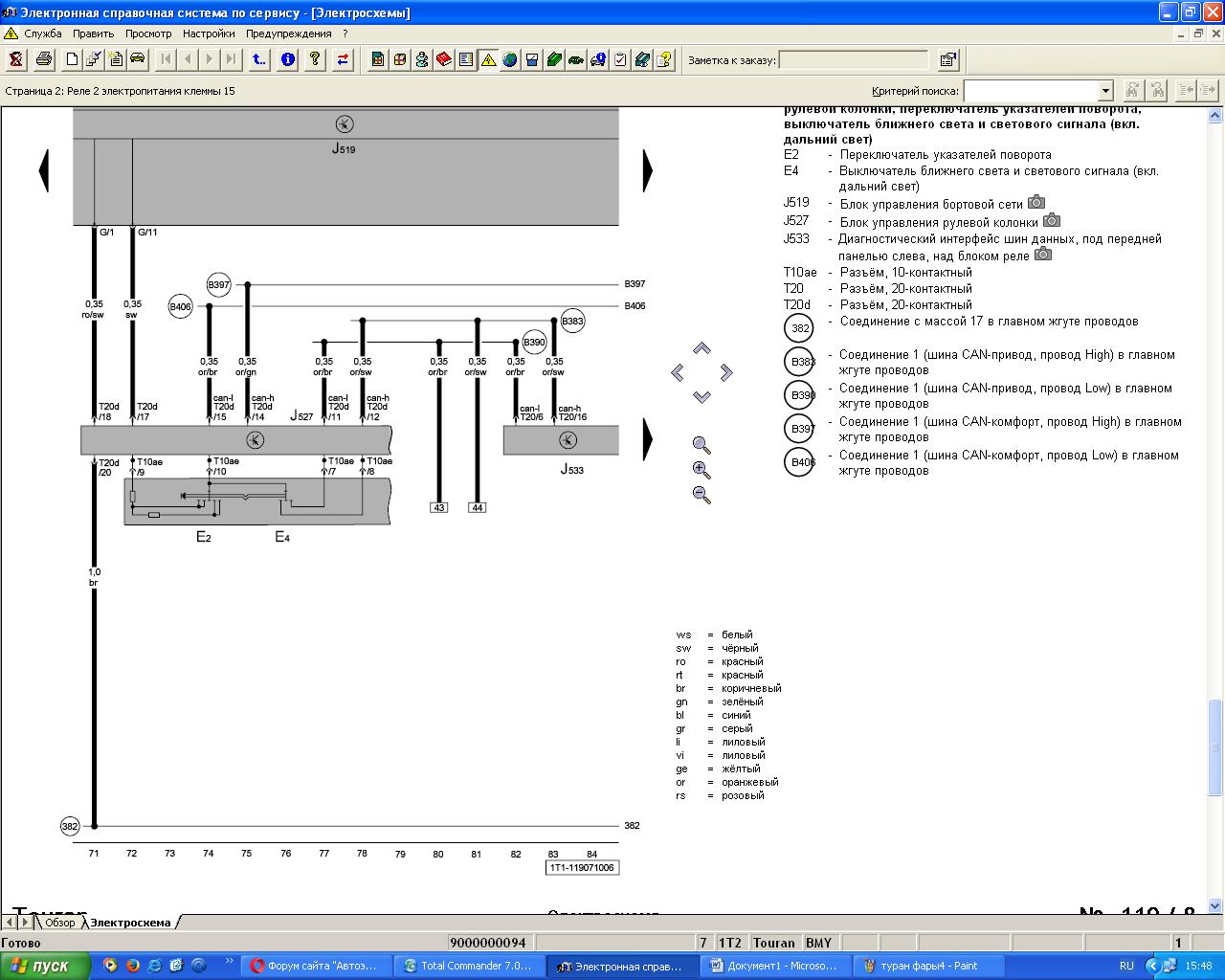This screenshot has height=980, width=1225.
Task: Click the blank new document icon
Action: point(72,59)
